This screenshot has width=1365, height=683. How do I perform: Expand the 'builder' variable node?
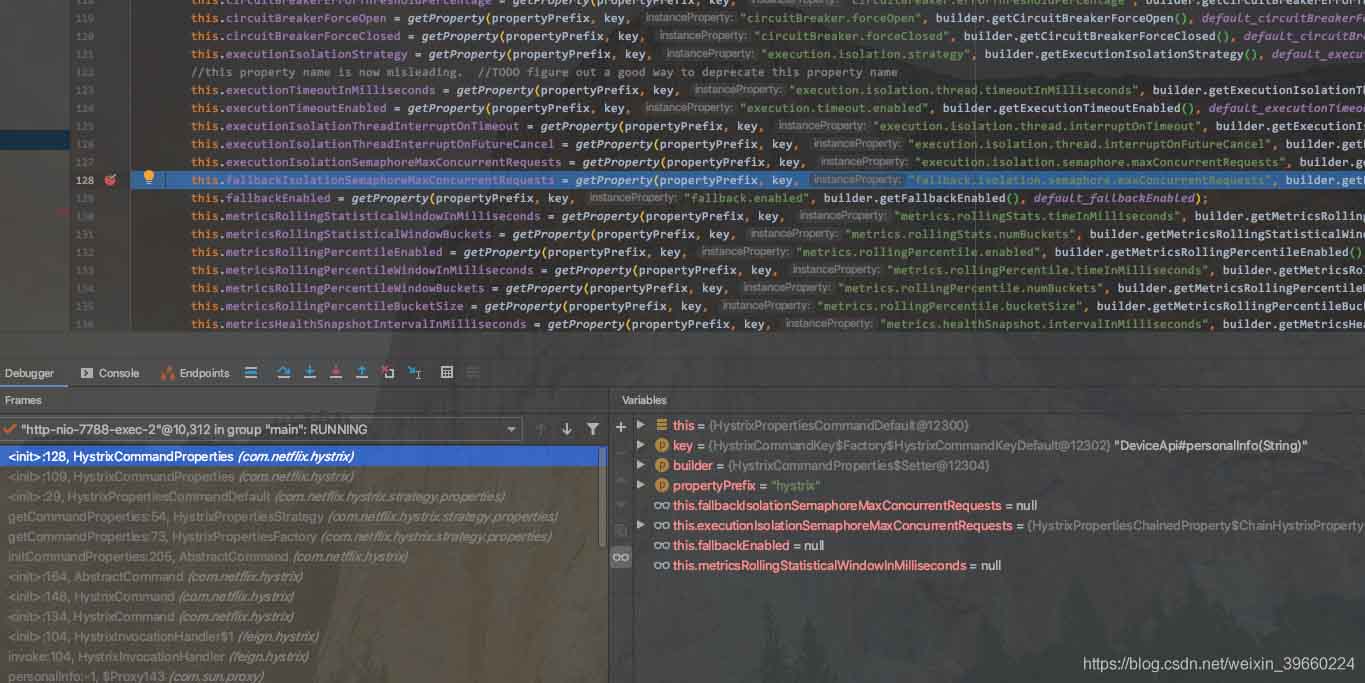[x=641, y=465]
